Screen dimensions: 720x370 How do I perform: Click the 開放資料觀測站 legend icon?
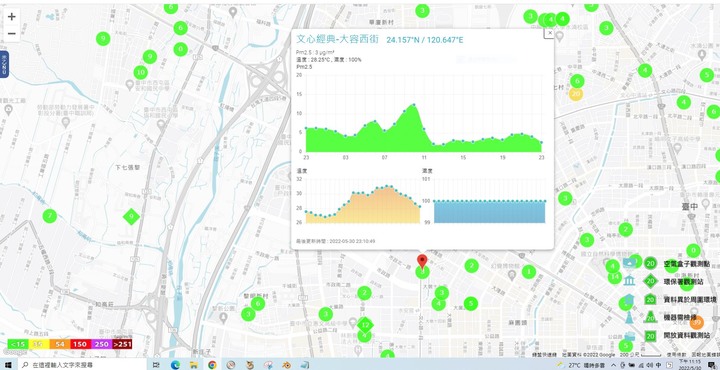(x=630, y=336)
